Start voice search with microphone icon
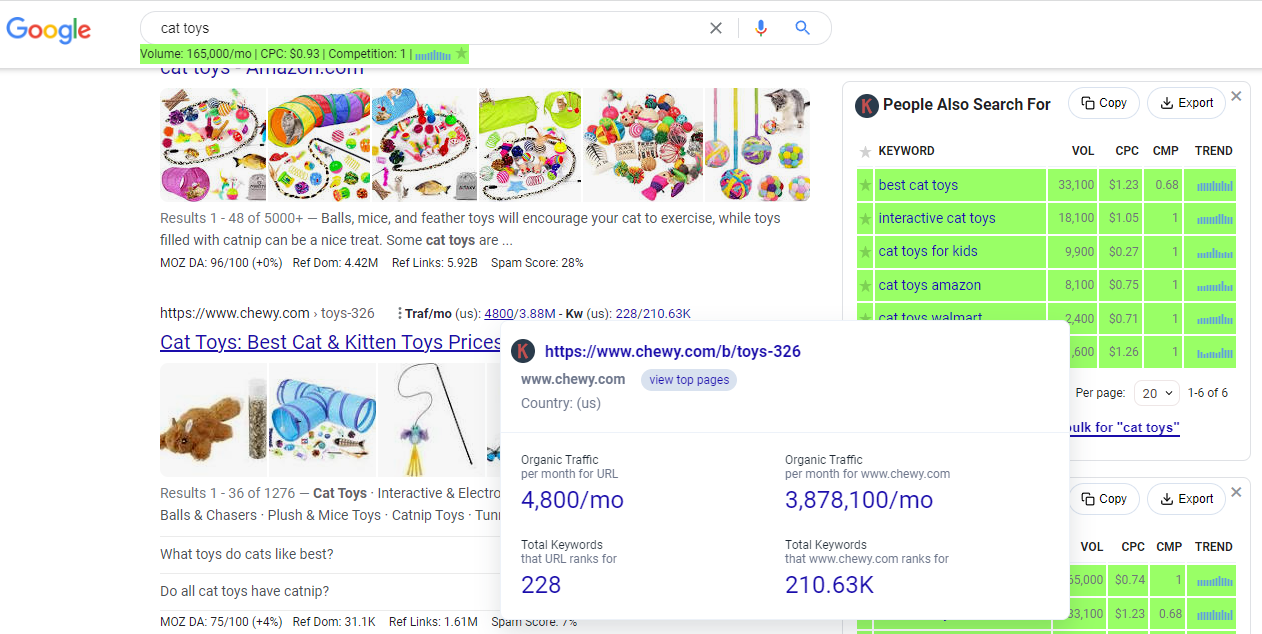 pos(761,28)
